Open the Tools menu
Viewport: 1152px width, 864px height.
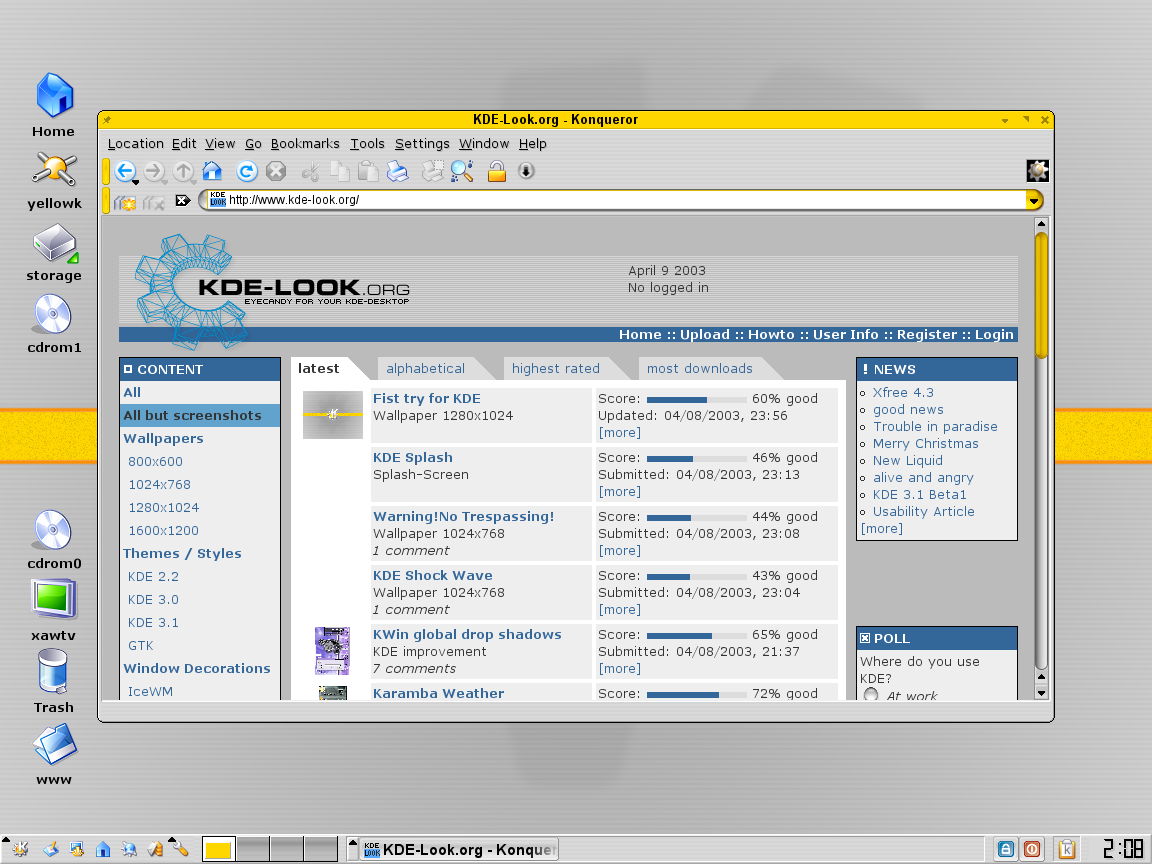pos(367,144)
